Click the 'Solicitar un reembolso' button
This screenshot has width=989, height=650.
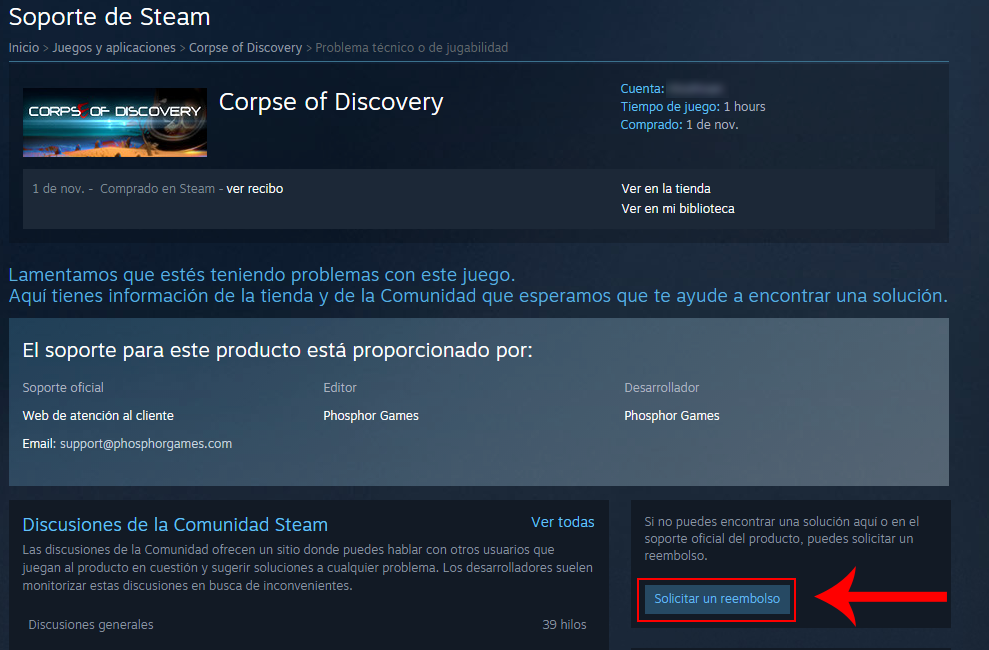coord(717,599)
